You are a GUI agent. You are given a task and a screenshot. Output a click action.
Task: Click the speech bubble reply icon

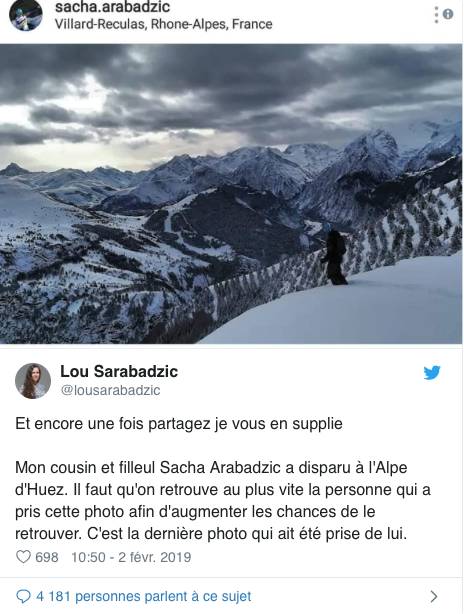pyautogui.click(x=23, y=596)
